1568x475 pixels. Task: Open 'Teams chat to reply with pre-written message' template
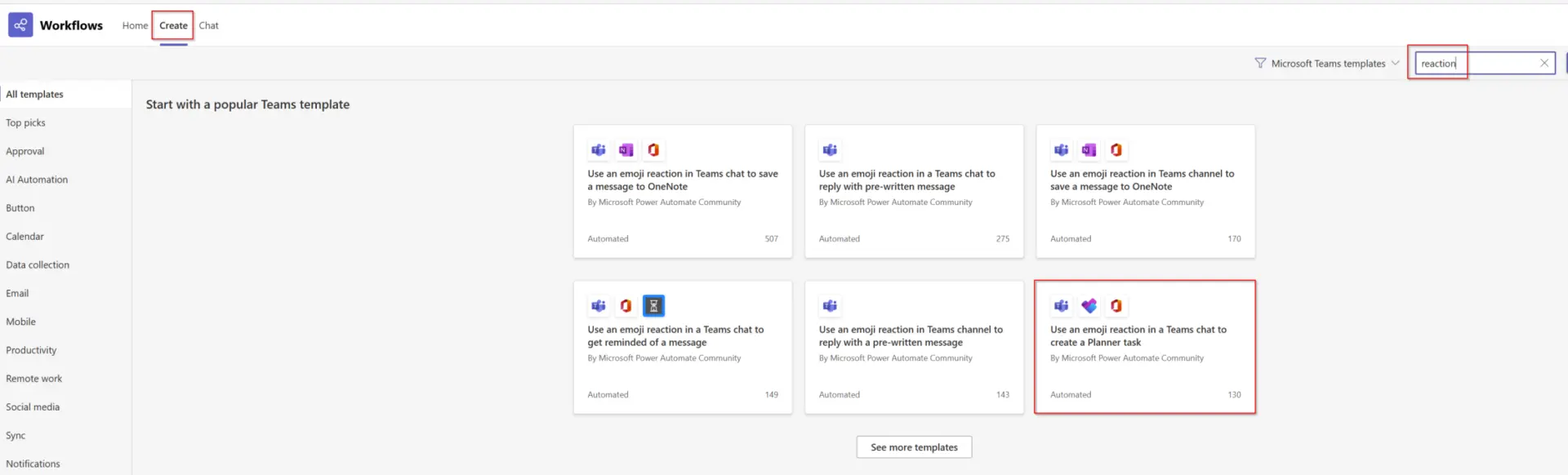tap(914, 191)
